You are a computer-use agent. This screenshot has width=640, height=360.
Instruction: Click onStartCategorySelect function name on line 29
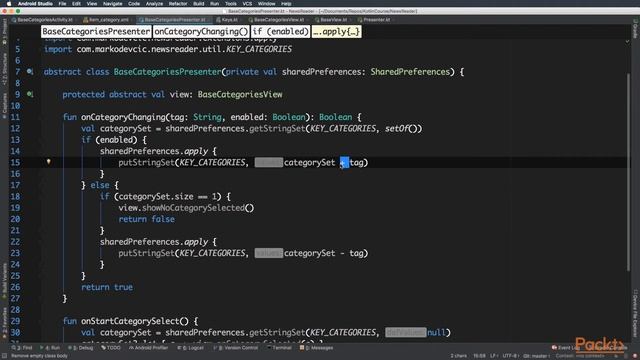(130, 321)
